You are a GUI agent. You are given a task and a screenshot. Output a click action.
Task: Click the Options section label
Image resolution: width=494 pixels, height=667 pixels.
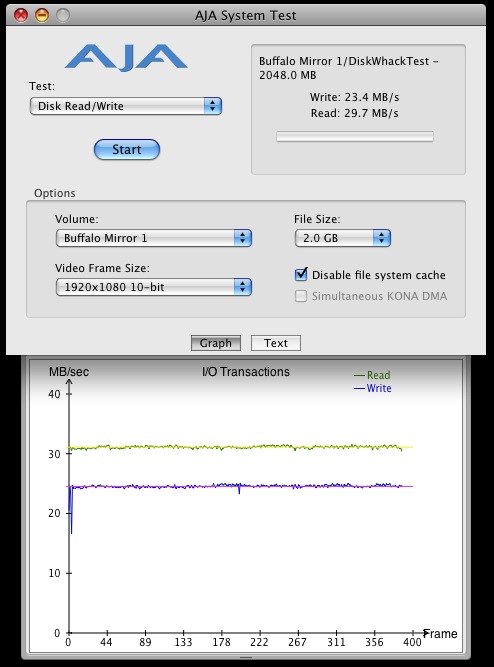[55, 193]
